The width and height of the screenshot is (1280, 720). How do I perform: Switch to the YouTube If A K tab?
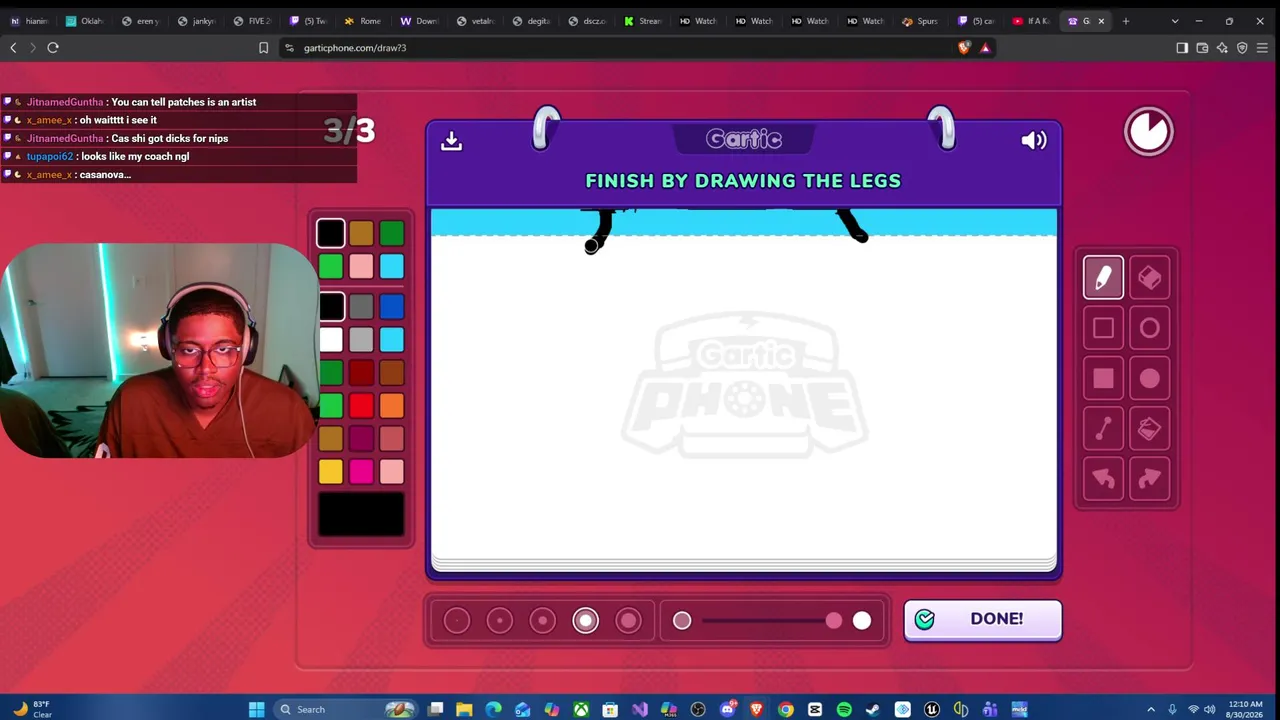pyautogui.click(x=1032, y=21)
